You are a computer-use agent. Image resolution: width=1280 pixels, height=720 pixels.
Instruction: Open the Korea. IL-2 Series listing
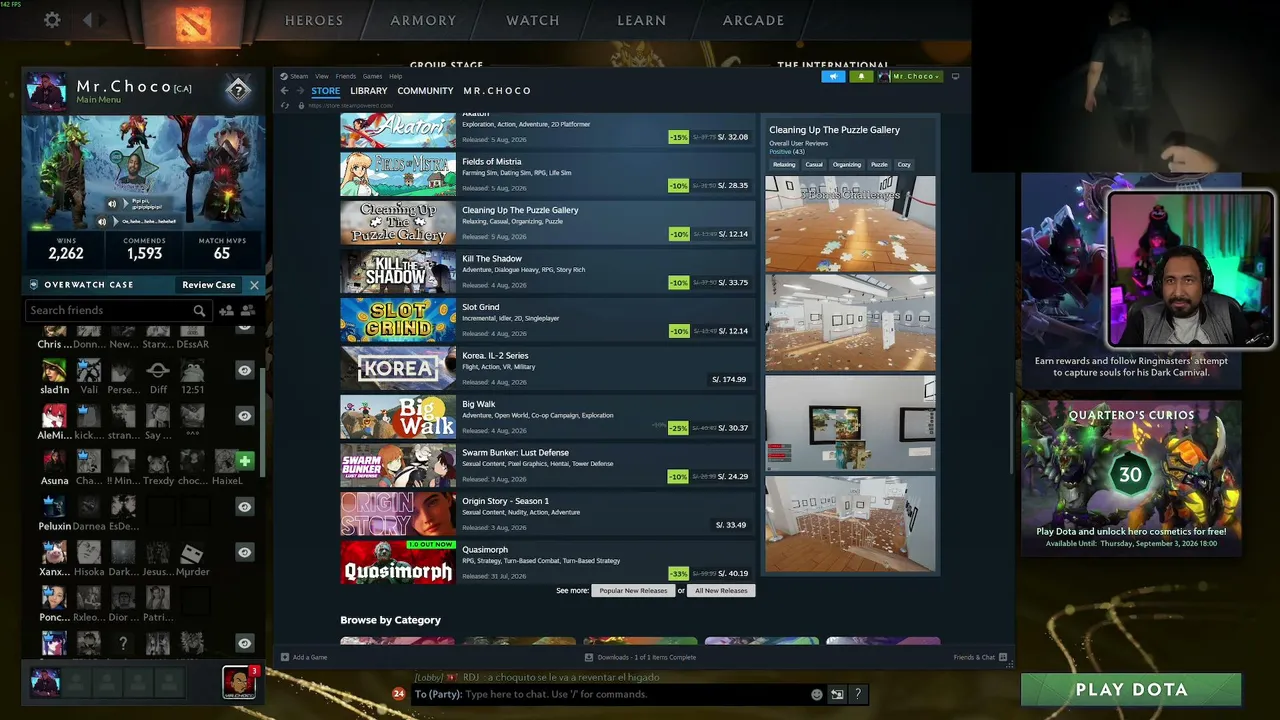click(548, 367)
